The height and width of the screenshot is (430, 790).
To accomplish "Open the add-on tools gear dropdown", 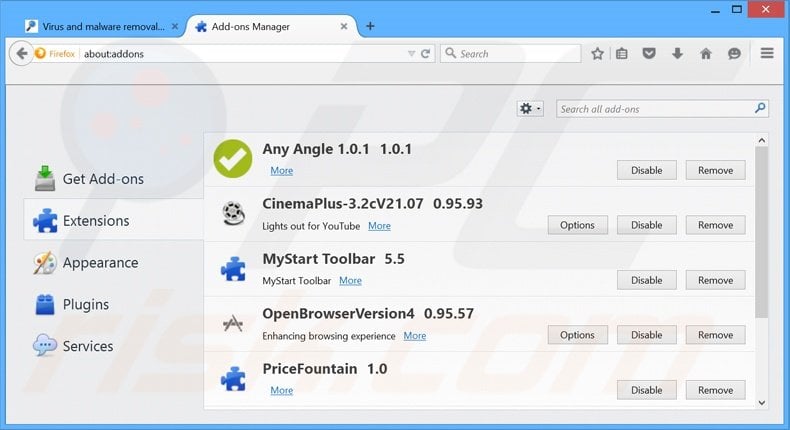I will point(530,108).
